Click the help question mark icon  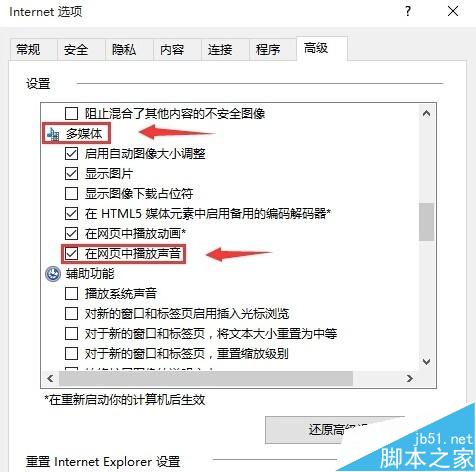(x=408, y=12)
